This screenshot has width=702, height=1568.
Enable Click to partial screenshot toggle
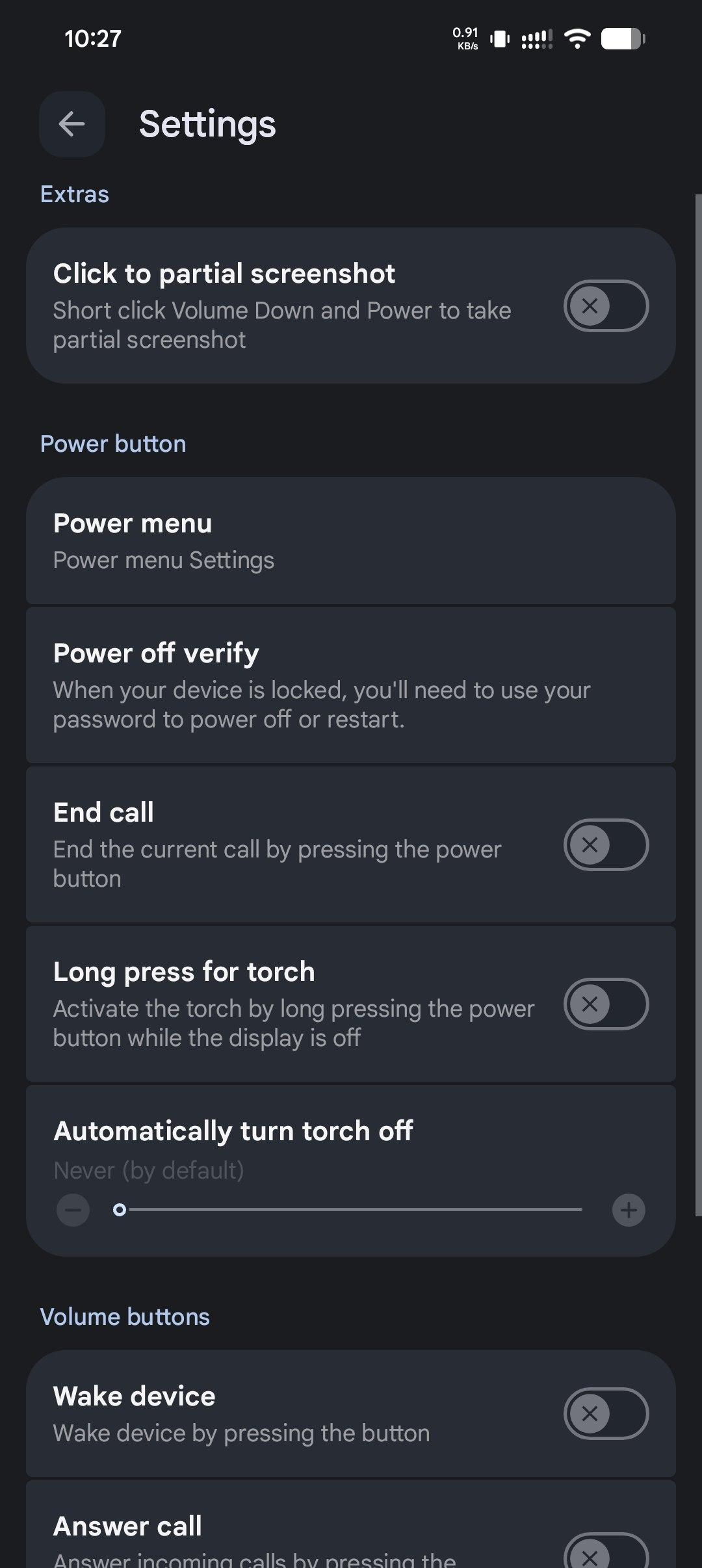(606, 306)
